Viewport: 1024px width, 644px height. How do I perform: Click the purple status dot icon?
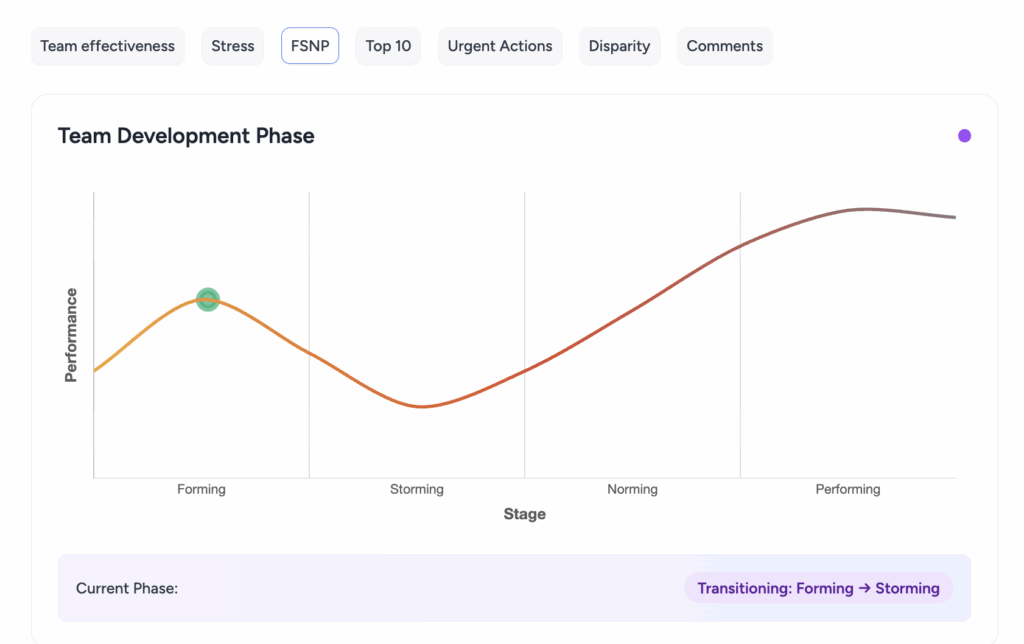pos(964,136)
